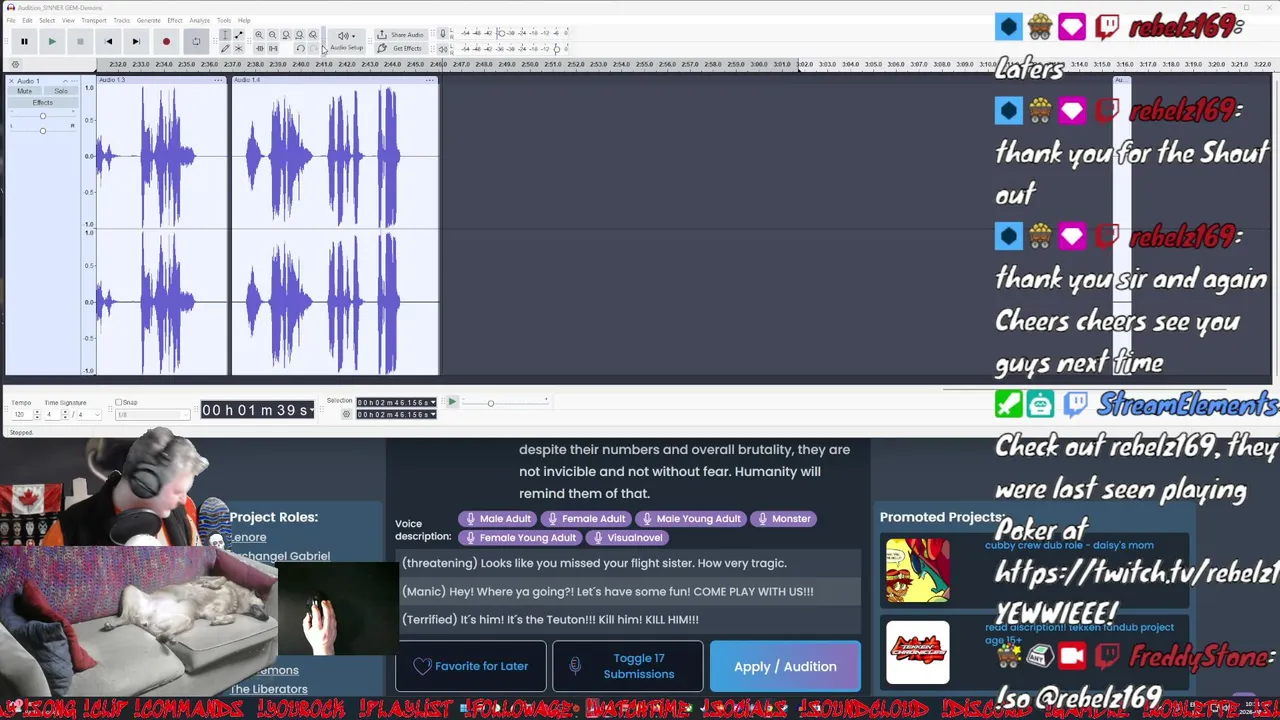
Task: Adjust the recording level slider
Action: click(500, 33)
